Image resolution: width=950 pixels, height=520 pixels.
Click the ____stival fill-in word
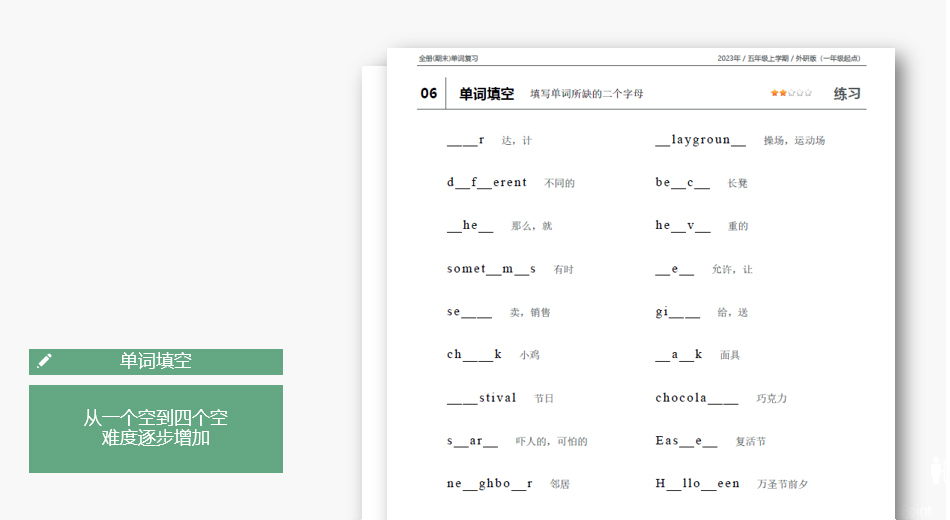pyautogui.click(x=481, y=398)
